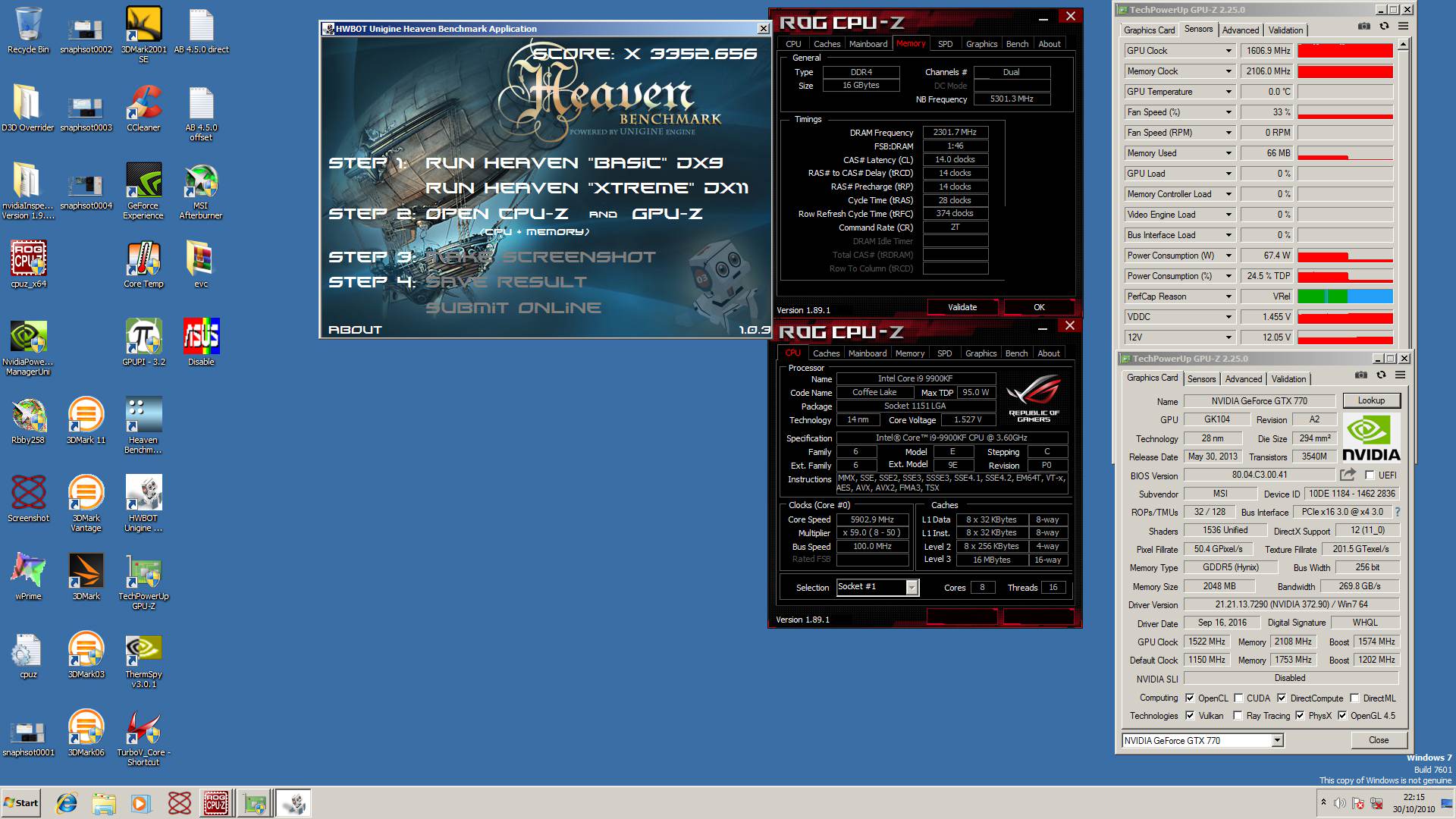The height and width of the screenshot is (819, 1456).
Task: Open GPUPI - 3.2 desktop icon
Action: [x=143, y=343]
